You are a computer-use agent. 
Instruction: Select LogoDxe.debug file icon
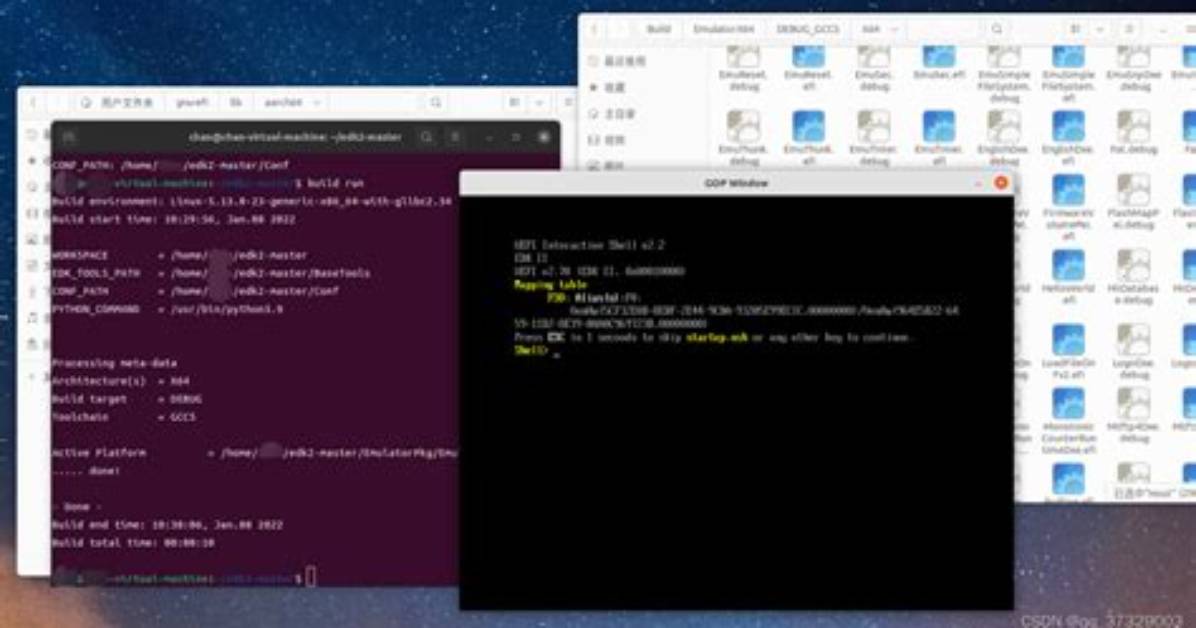[1133, 340]
